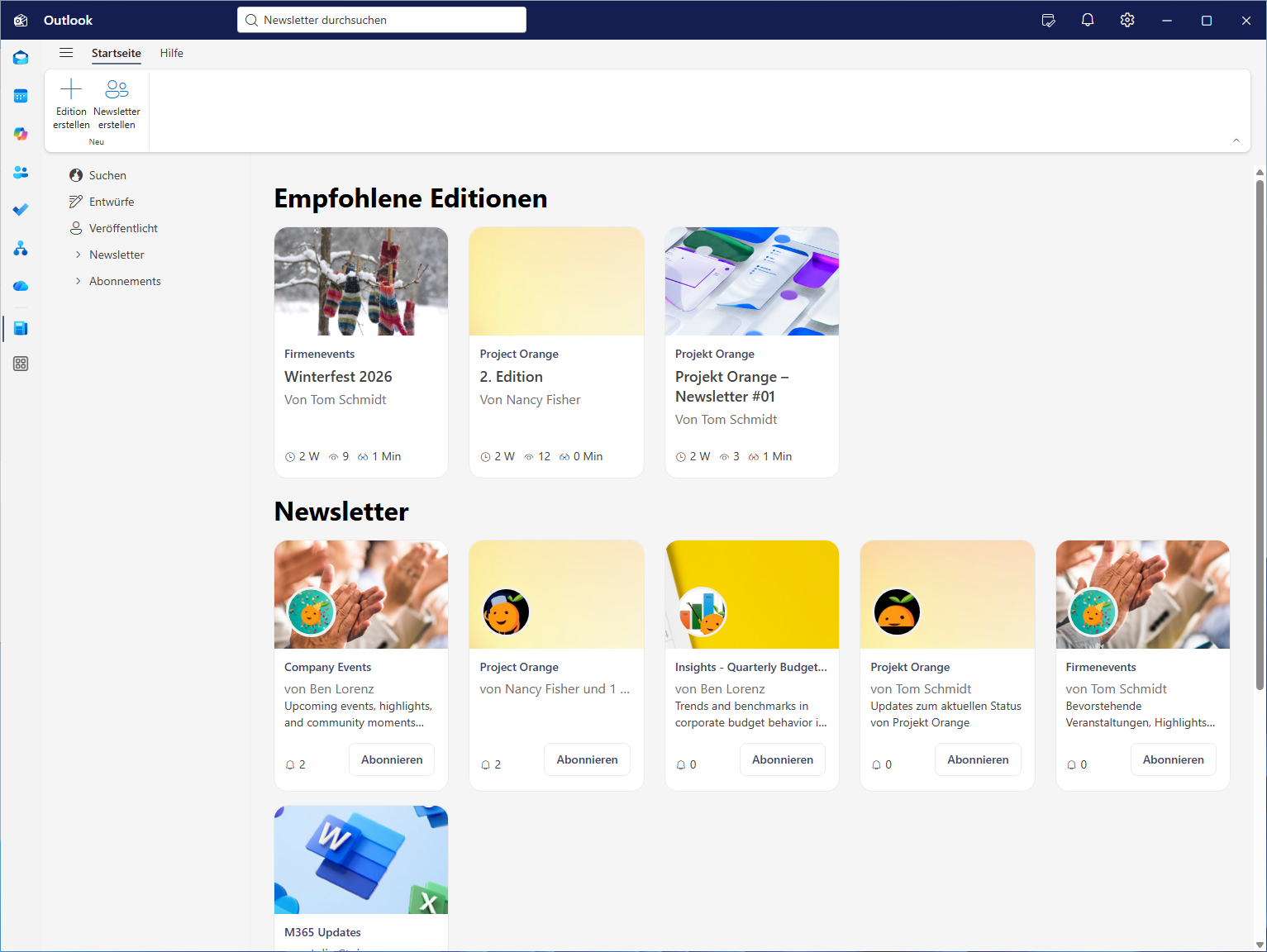The image size is (1267, 952).
Task: Open OneDrive cloud icon in sidebar
Action: click(21, 286)
